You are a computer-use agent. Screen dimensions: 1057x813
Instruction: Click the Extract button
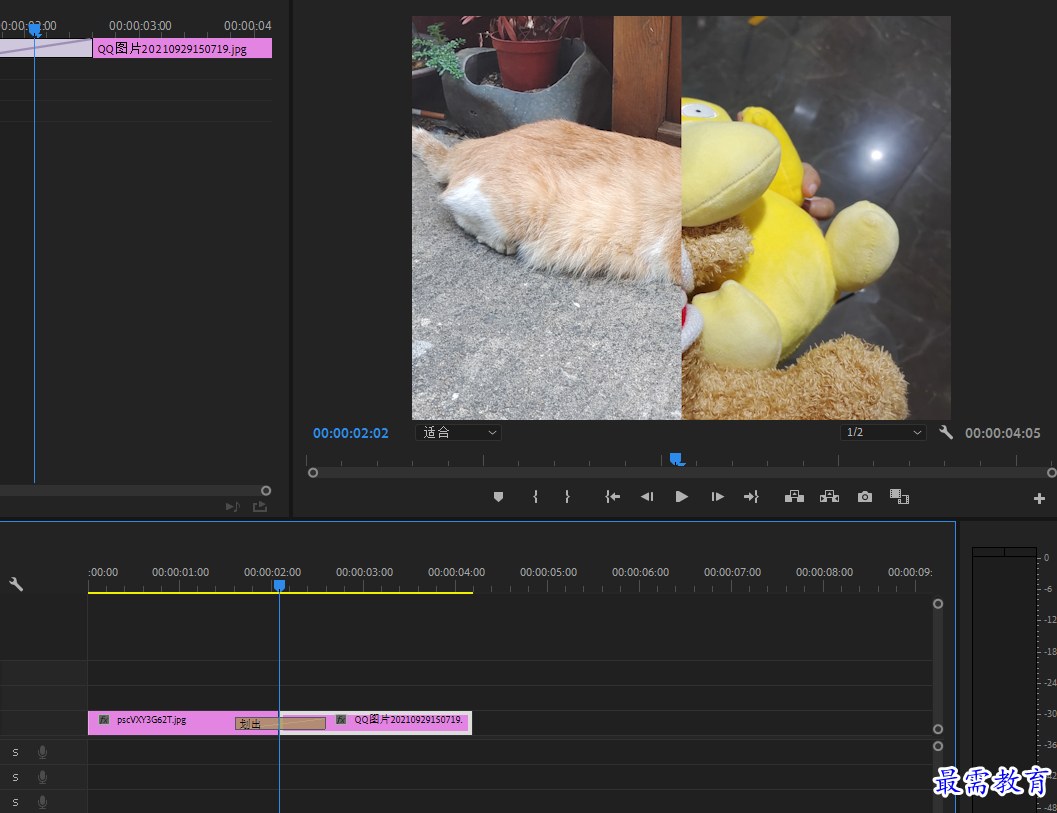click(829, 497)
